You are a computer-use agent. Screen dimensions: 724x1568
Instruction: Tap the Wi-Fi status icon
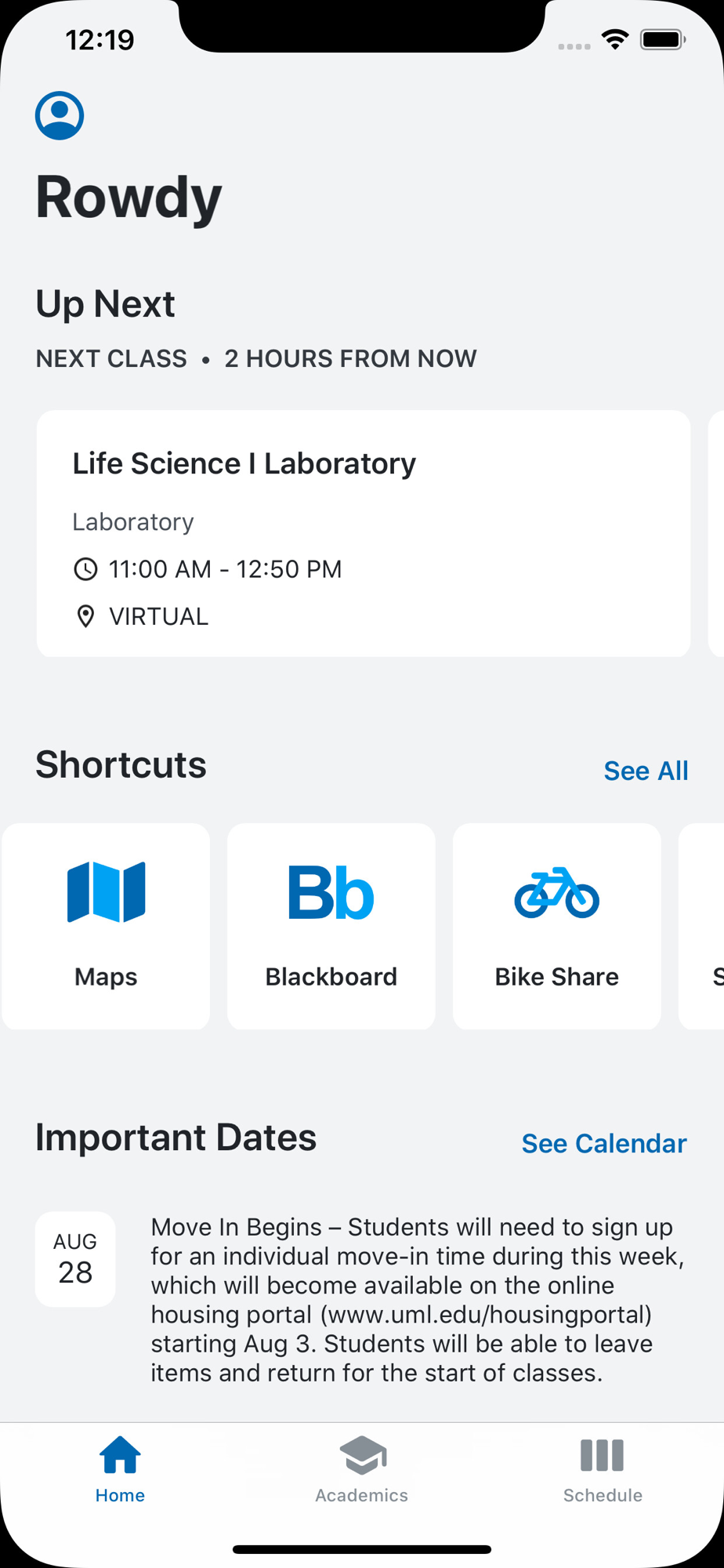point(616,39)
